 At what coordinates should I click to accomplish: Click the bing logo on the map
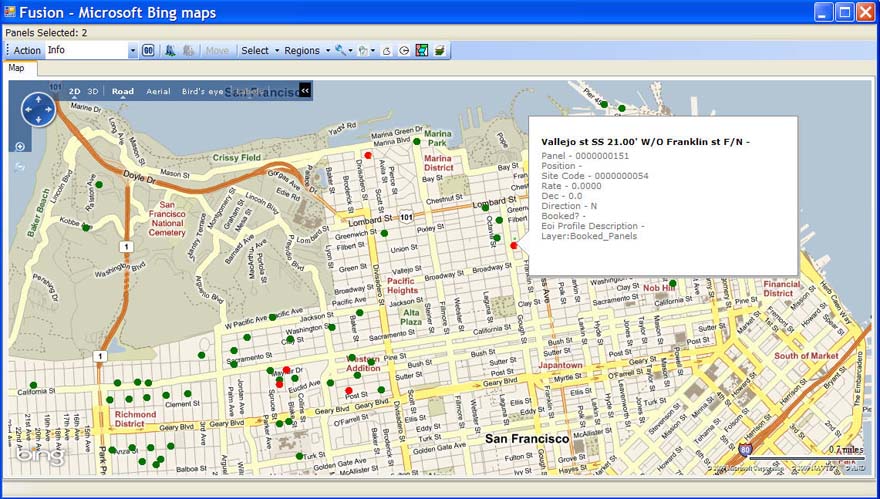click(41, 455)
